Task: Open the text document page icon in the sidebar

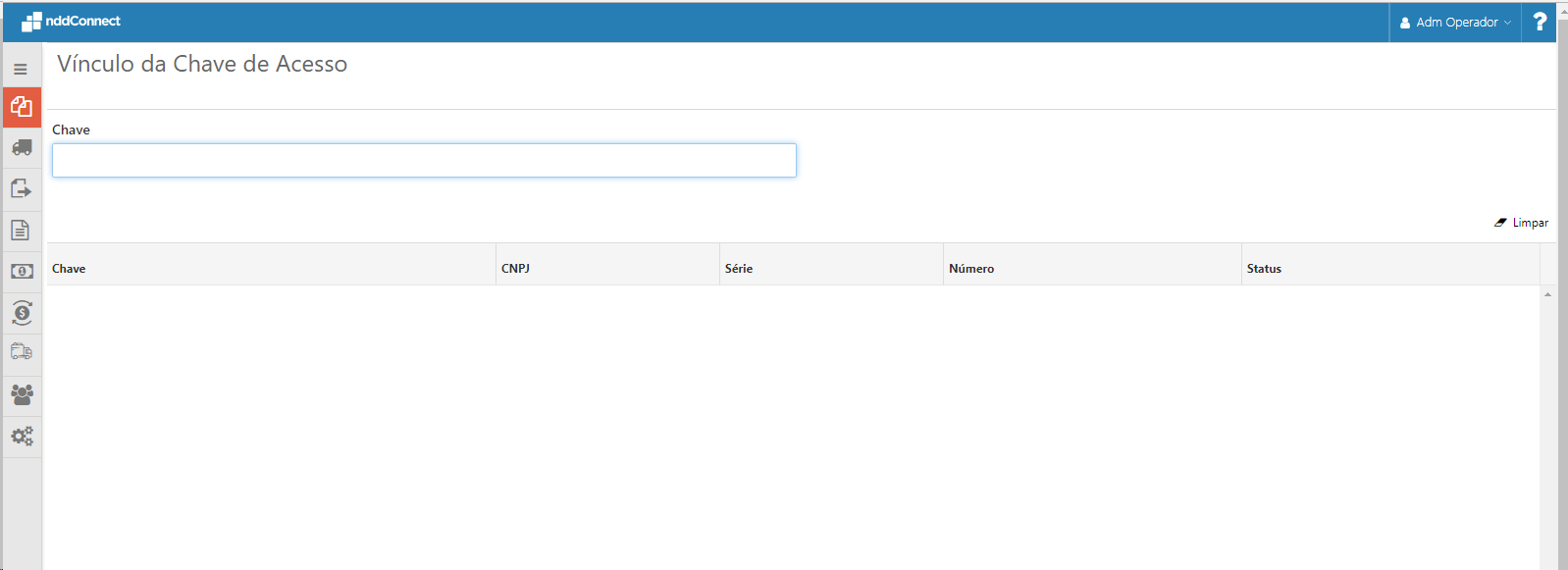Action: [21, 231]
